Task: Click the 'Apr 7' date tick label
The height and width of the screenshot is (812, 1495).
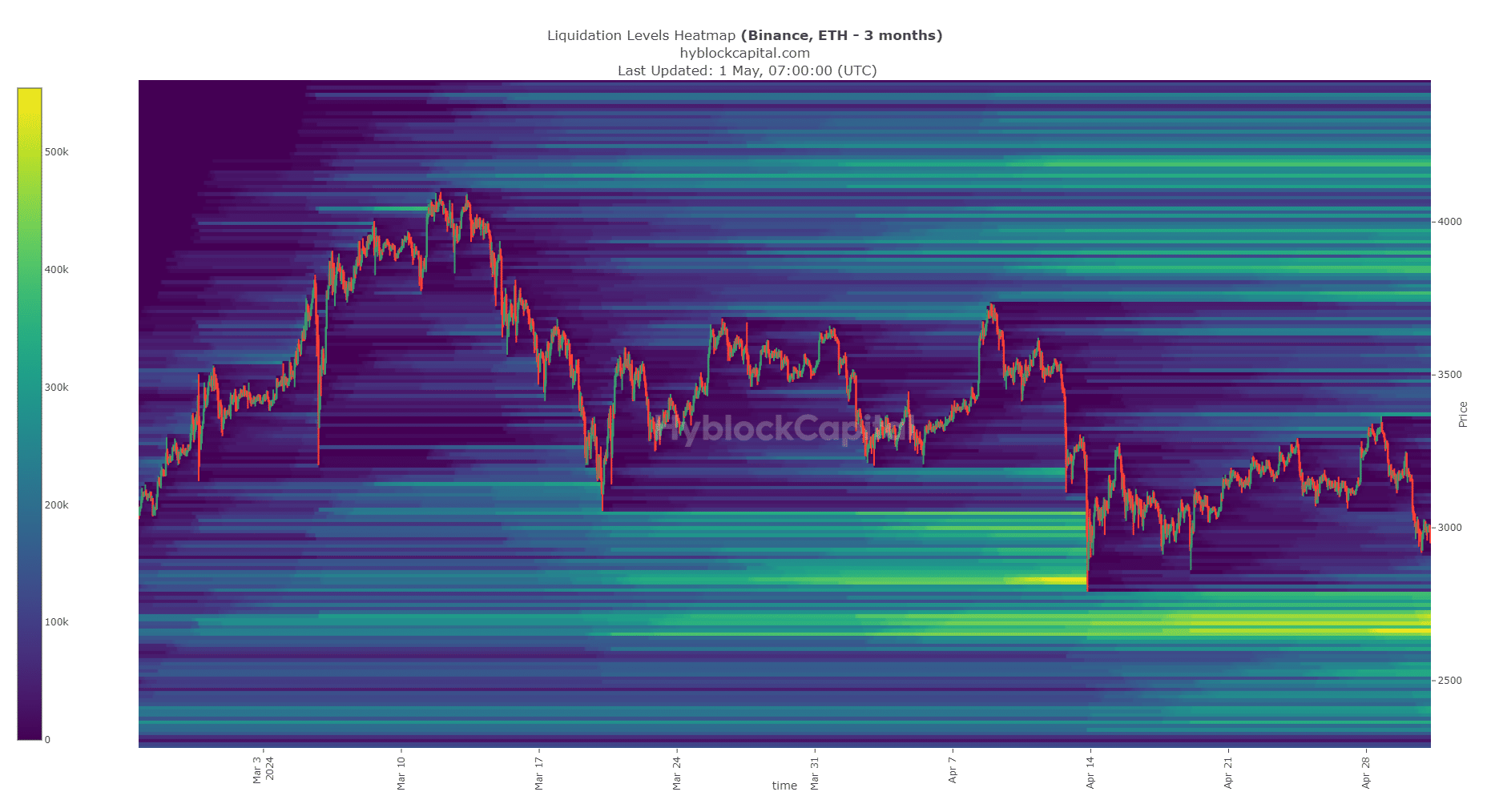Action: (x=952, y=770)
